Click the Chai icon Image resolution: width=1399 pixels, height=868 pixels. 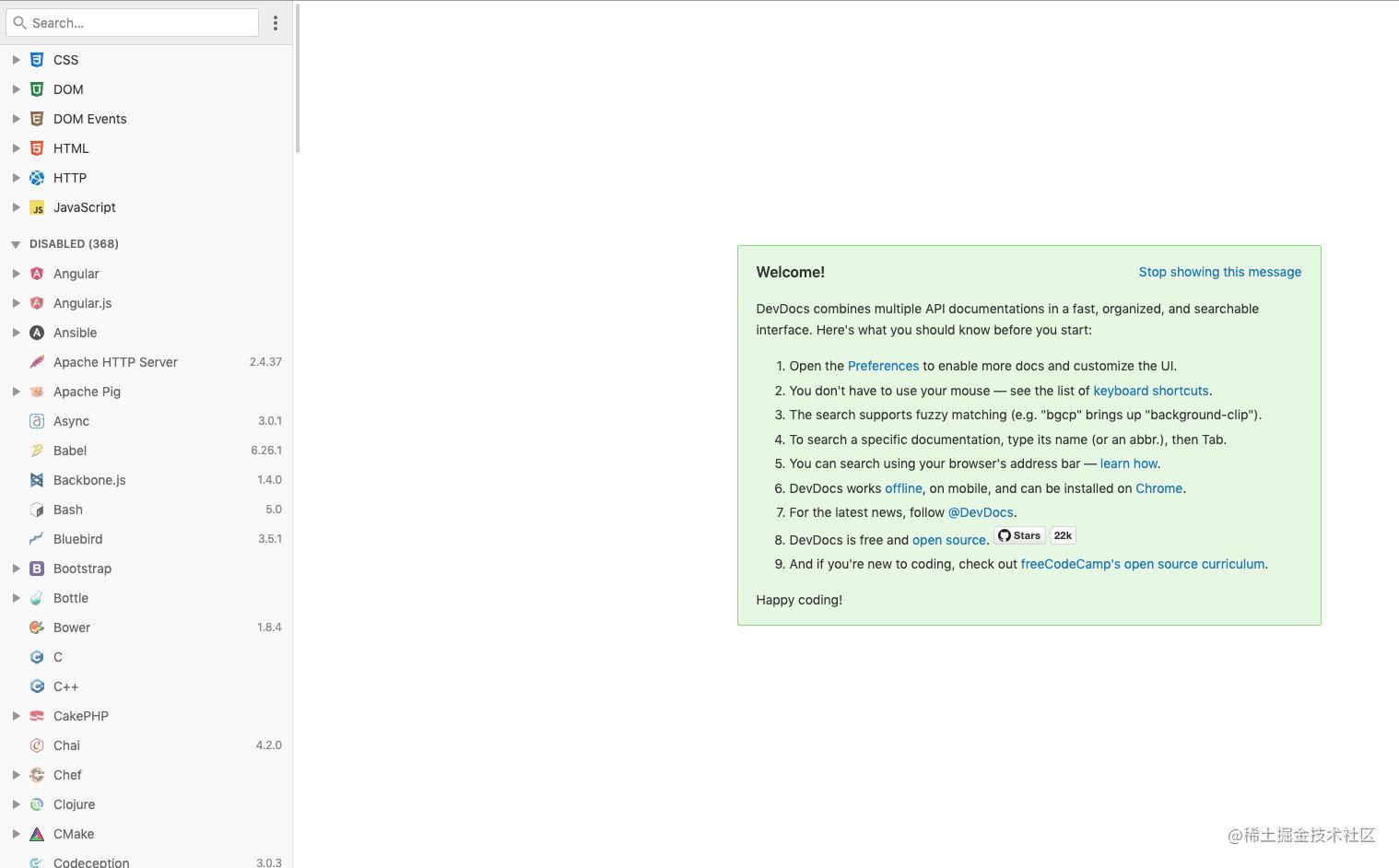[37, 745]
